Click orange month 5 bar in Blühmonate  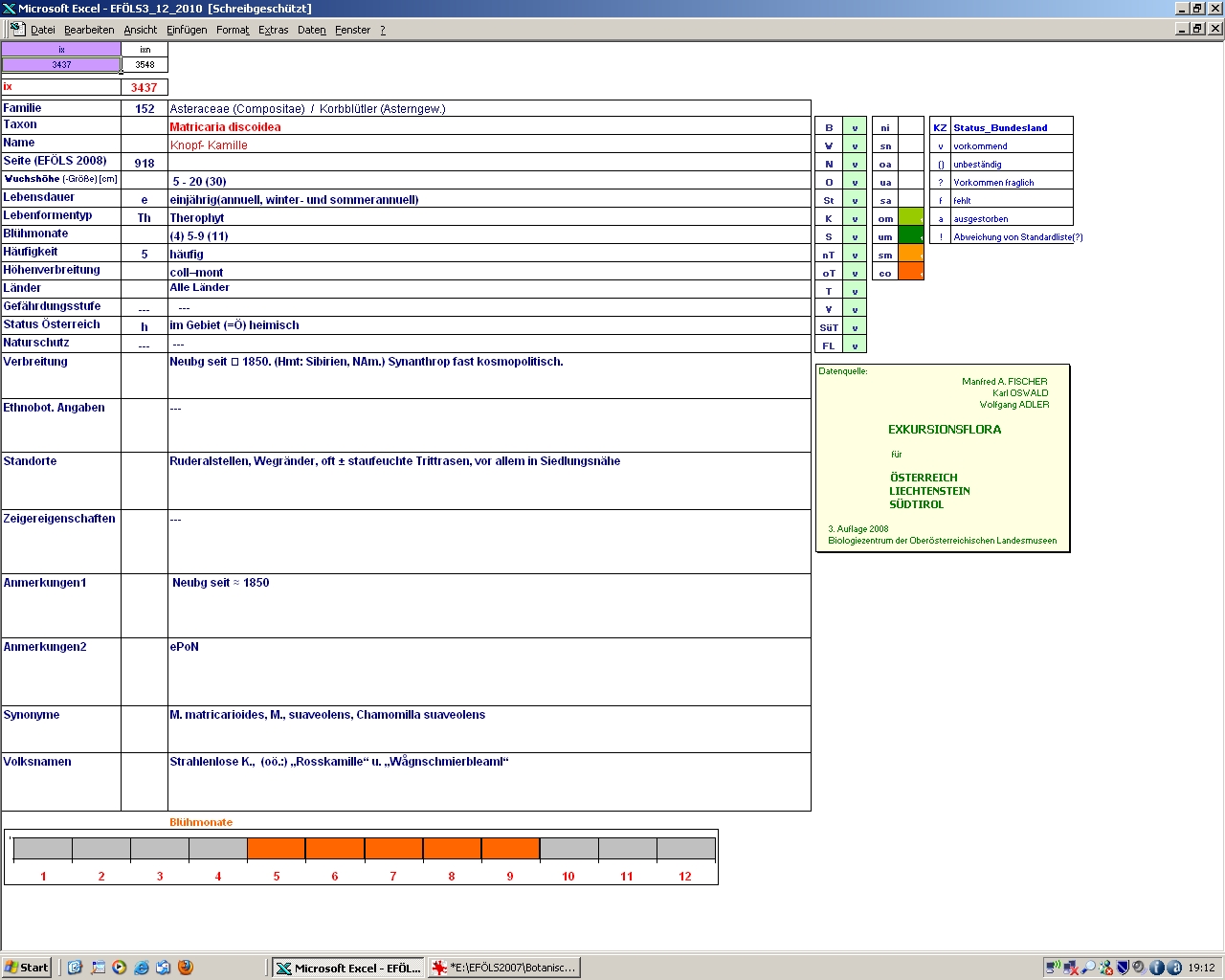pos(277,849)
